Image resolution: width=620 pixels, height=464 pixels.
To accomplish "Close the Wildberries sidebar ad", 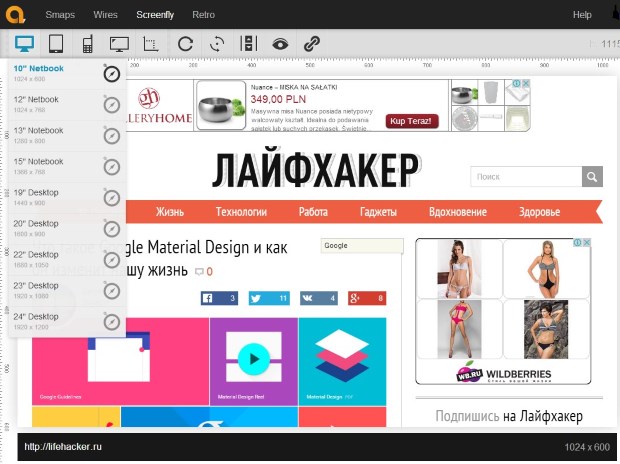I will point(587,242).
